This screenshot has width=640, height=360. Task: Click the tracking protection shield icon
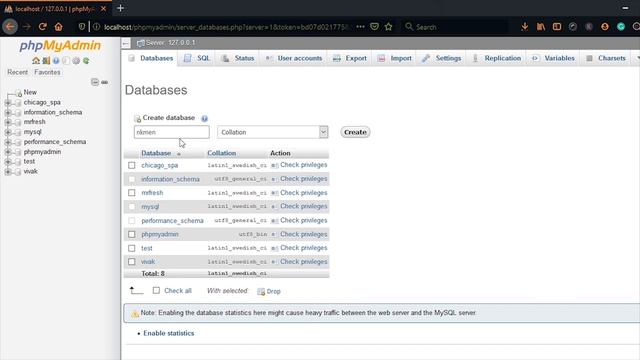tap(82, 27)
